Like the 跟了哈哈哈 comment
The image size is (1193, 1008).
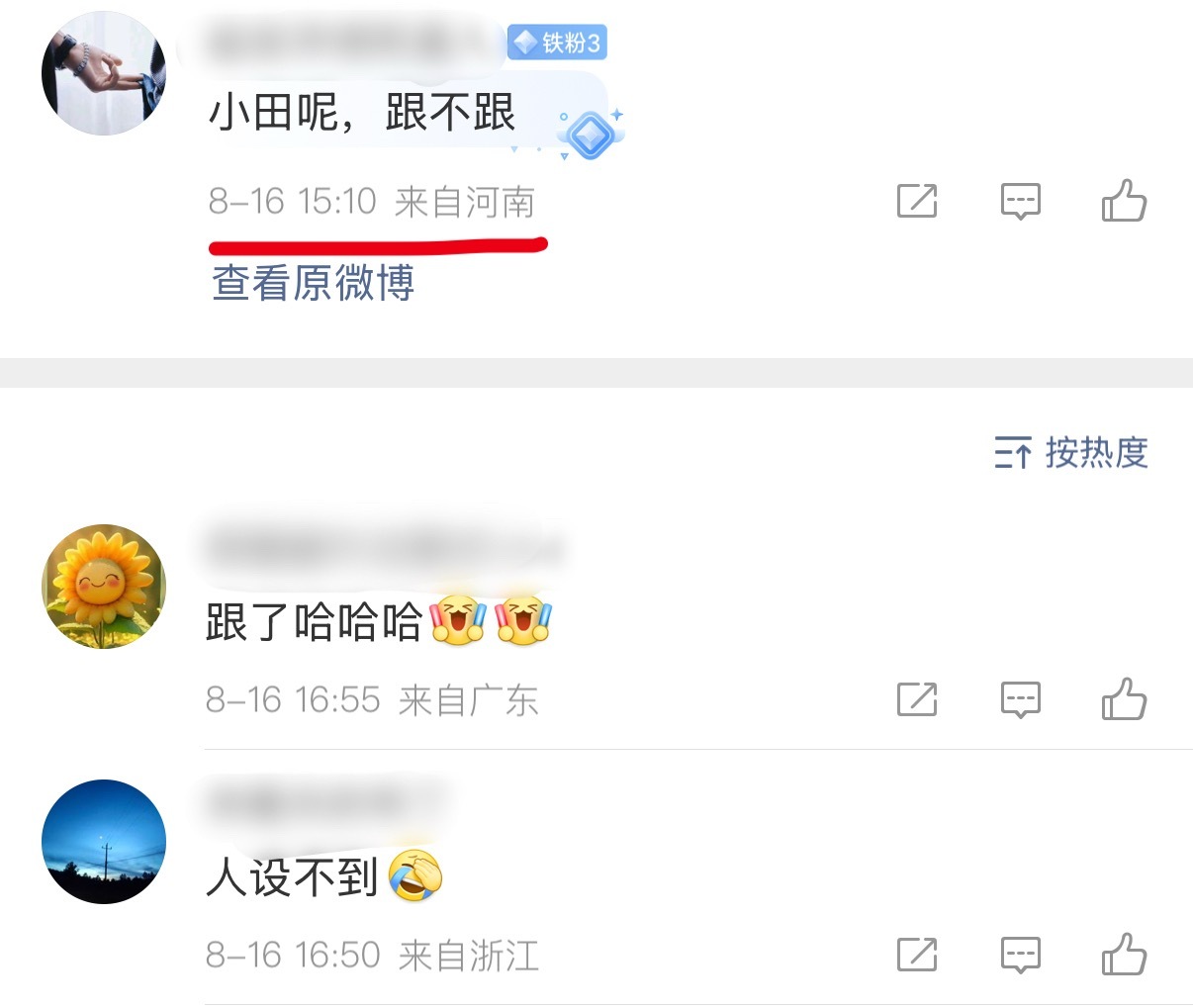[1124, 699]
